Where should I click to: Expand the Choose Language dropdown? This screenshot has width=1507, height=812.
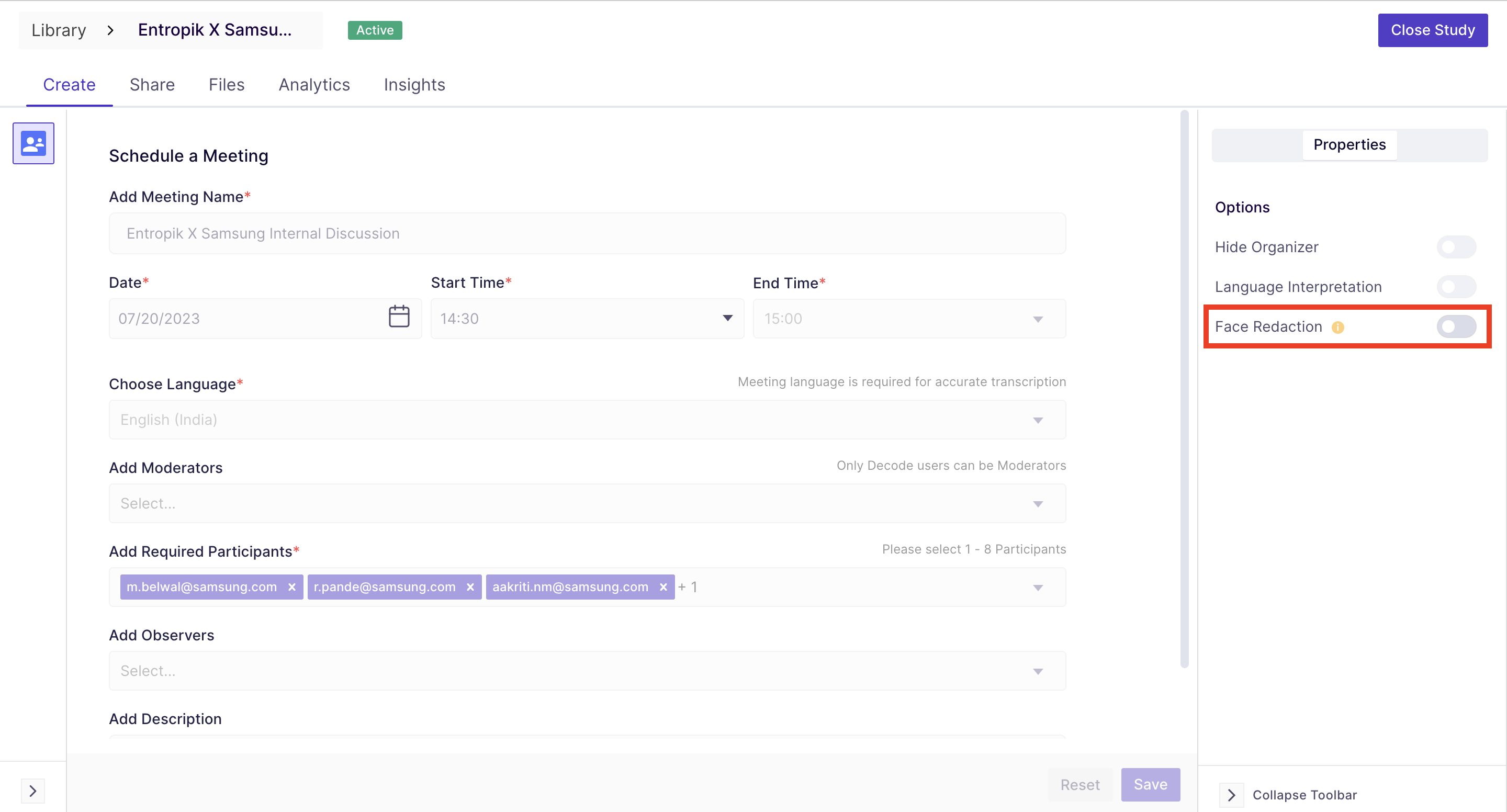587,420
